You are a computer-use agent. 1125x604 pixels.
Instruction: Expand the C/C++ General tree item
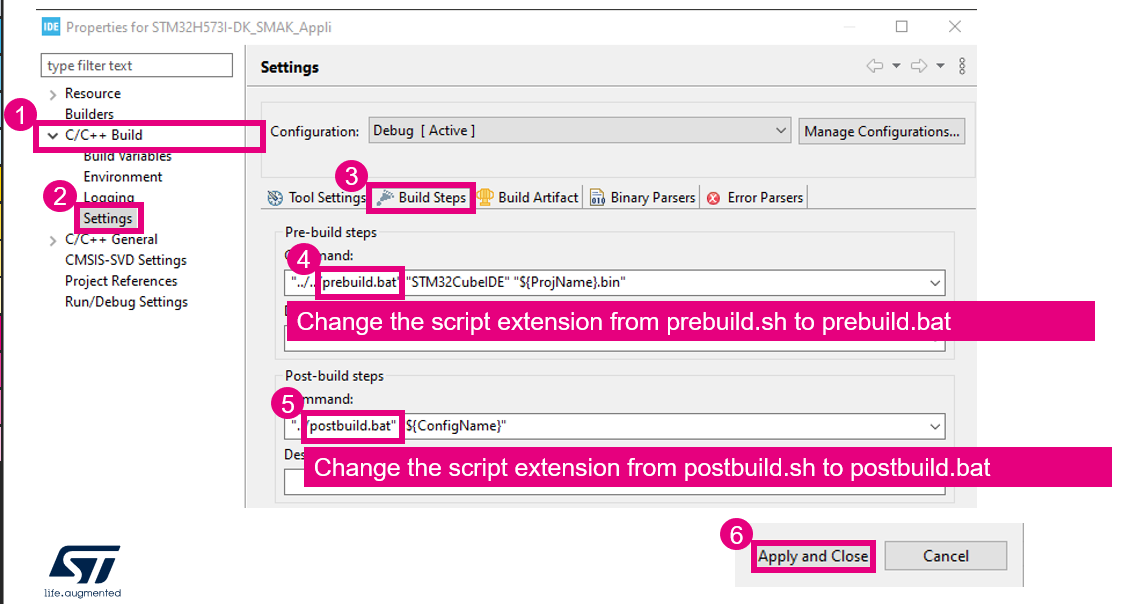tap(51, 239)
